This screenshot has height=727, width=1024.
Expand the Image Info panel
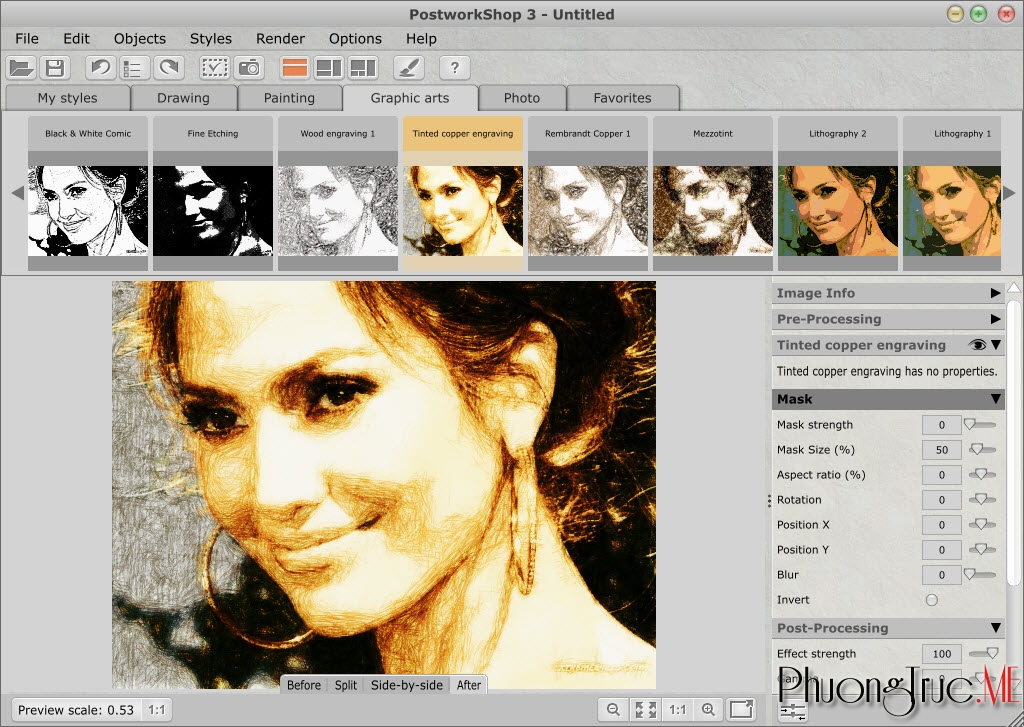pos(995,293)
